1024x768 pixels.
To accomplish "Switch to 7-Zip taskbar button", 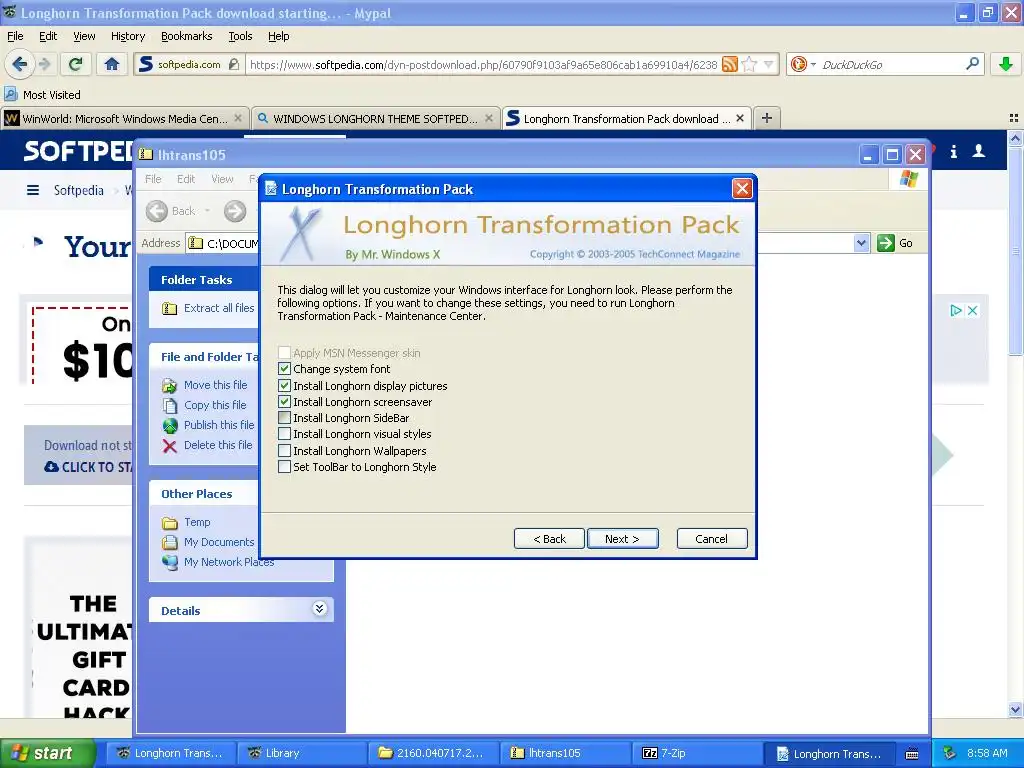I will [x=697, y=753].
